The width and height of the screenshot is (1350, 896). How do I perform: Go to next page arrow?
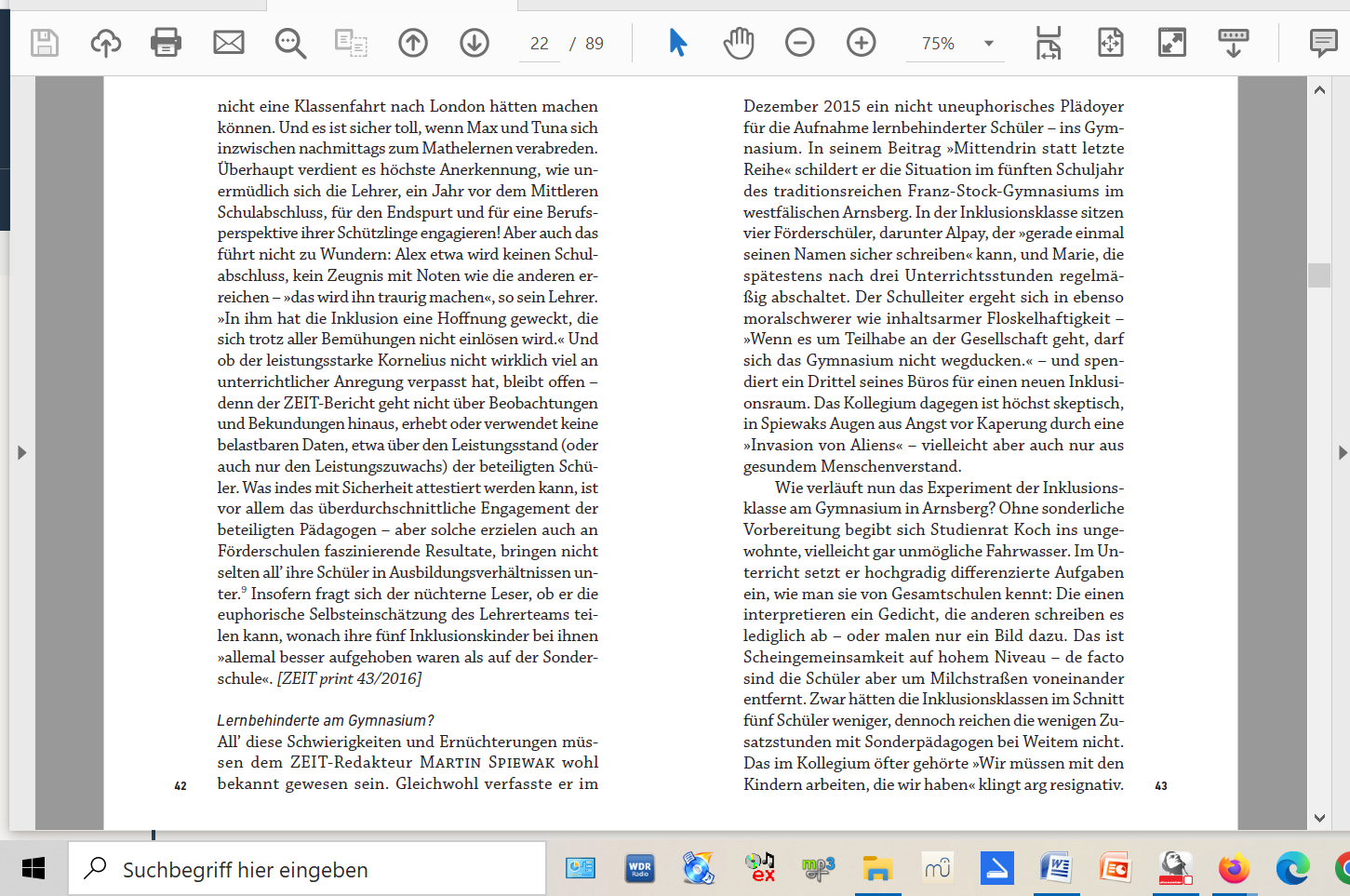tap(475, 43)
